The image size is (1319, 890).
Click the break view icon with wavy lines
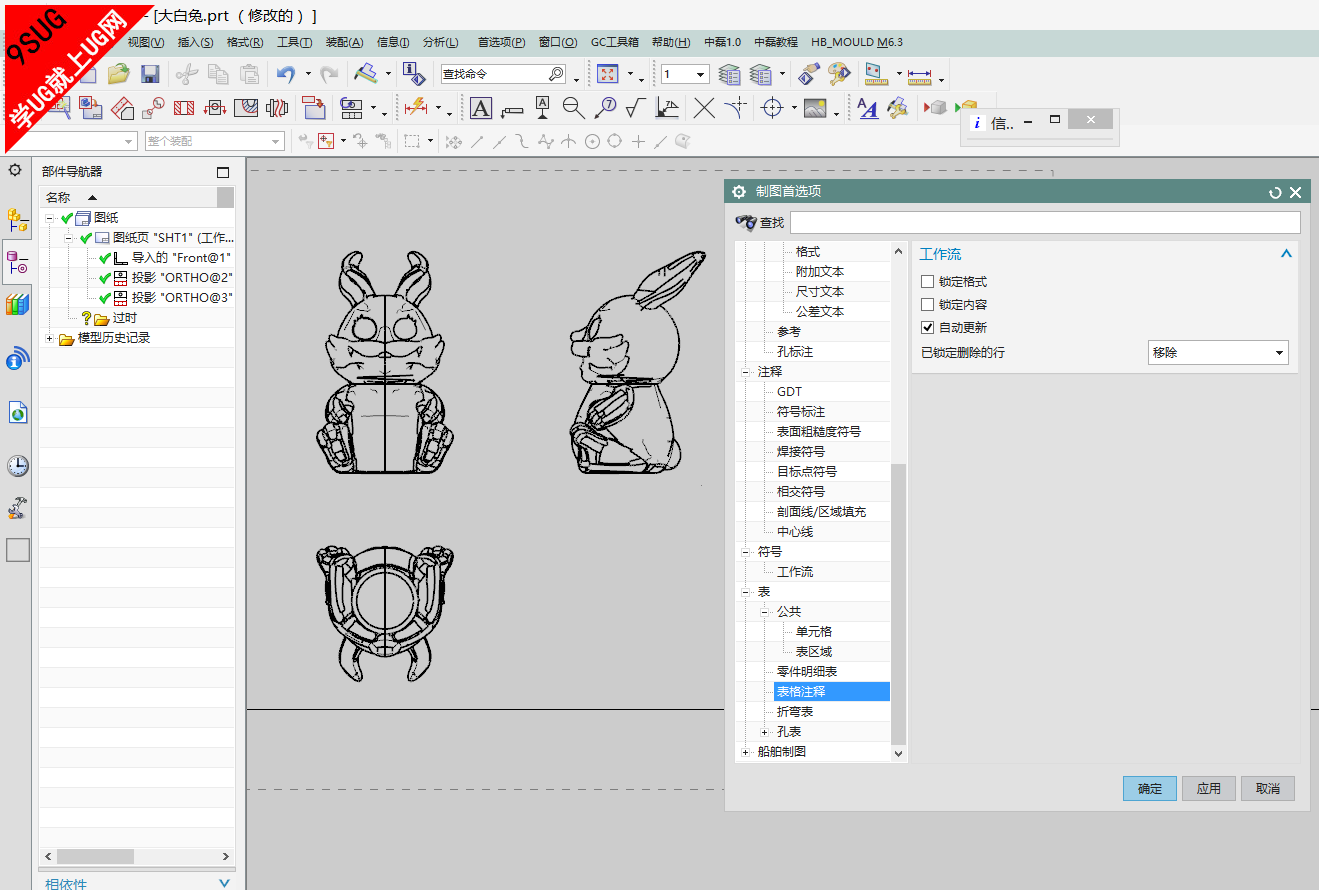276,108
